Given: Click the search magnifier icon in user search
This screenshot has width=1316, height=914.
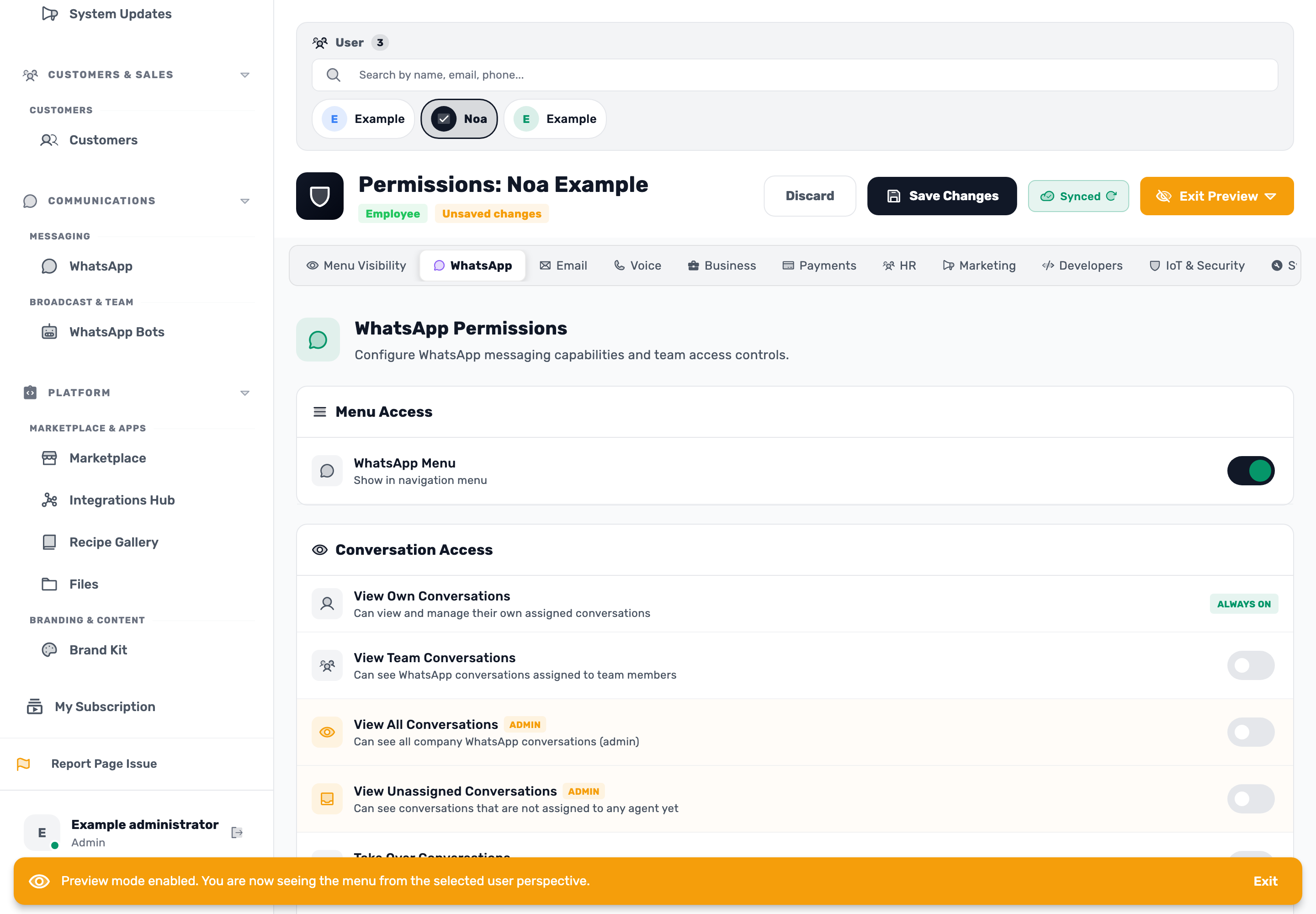Looking at the screenshot, I should 333,75.
